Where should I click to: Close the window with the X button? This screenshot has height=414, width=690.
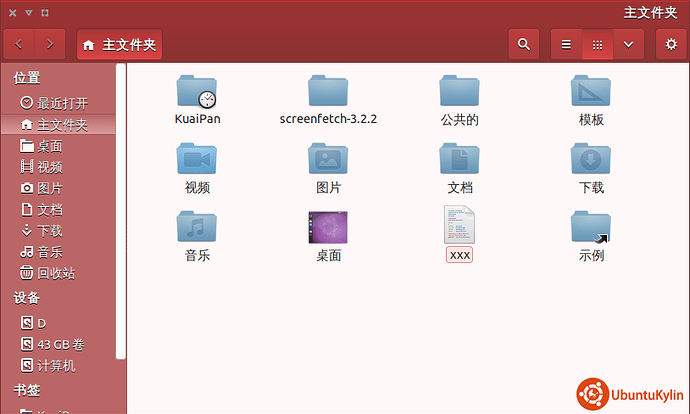13,13
